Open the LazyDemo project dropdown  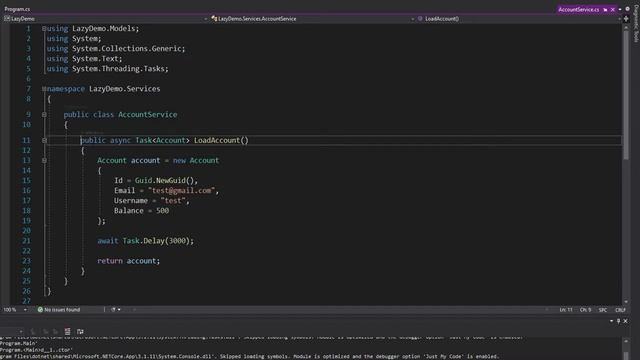[105, 19]
